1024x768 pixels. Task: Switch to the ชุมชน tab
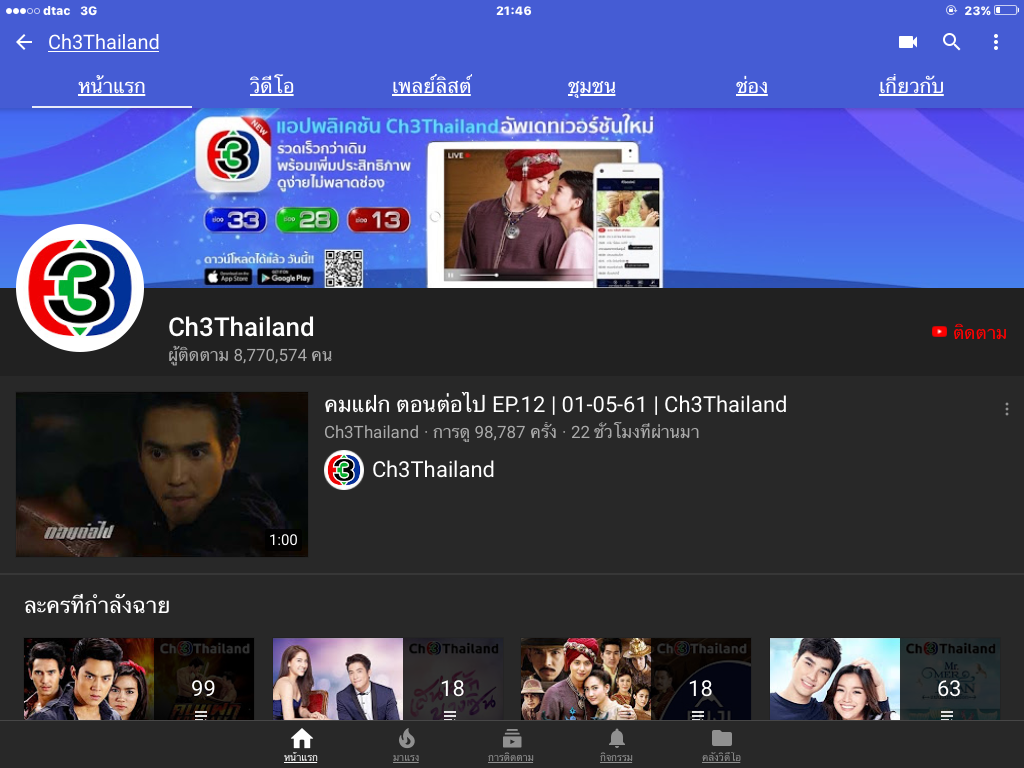click(592, 86)
